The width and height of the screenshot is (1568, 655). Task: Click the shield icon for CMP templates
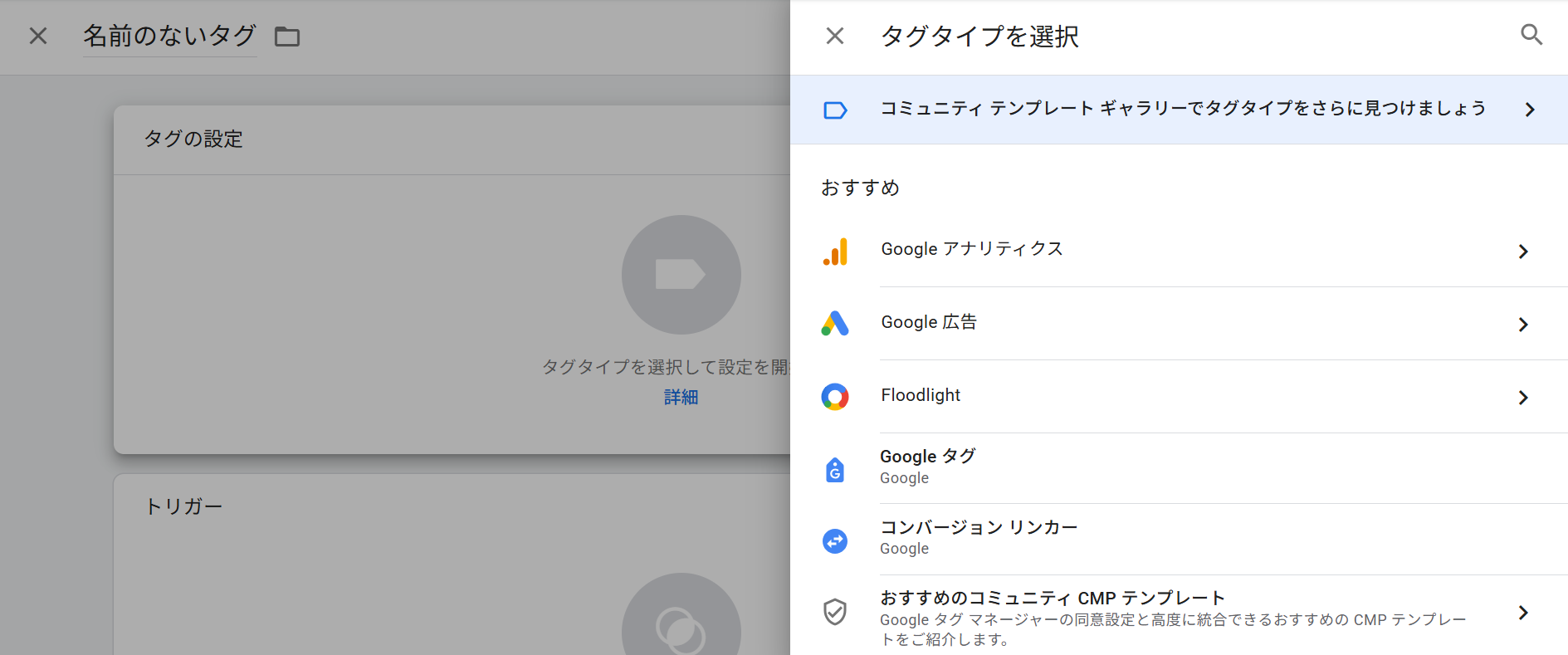[835, 612]
